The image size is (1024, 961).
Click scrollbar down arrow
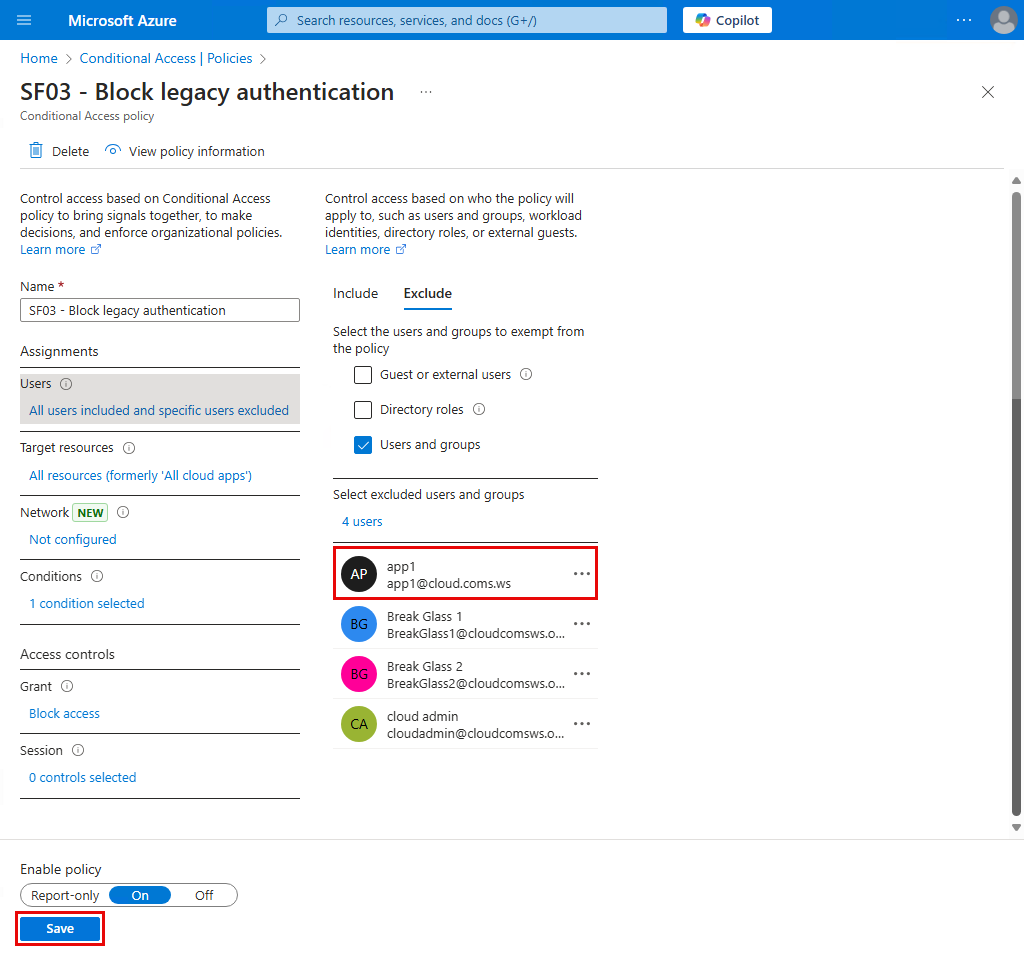(1016, 827)
